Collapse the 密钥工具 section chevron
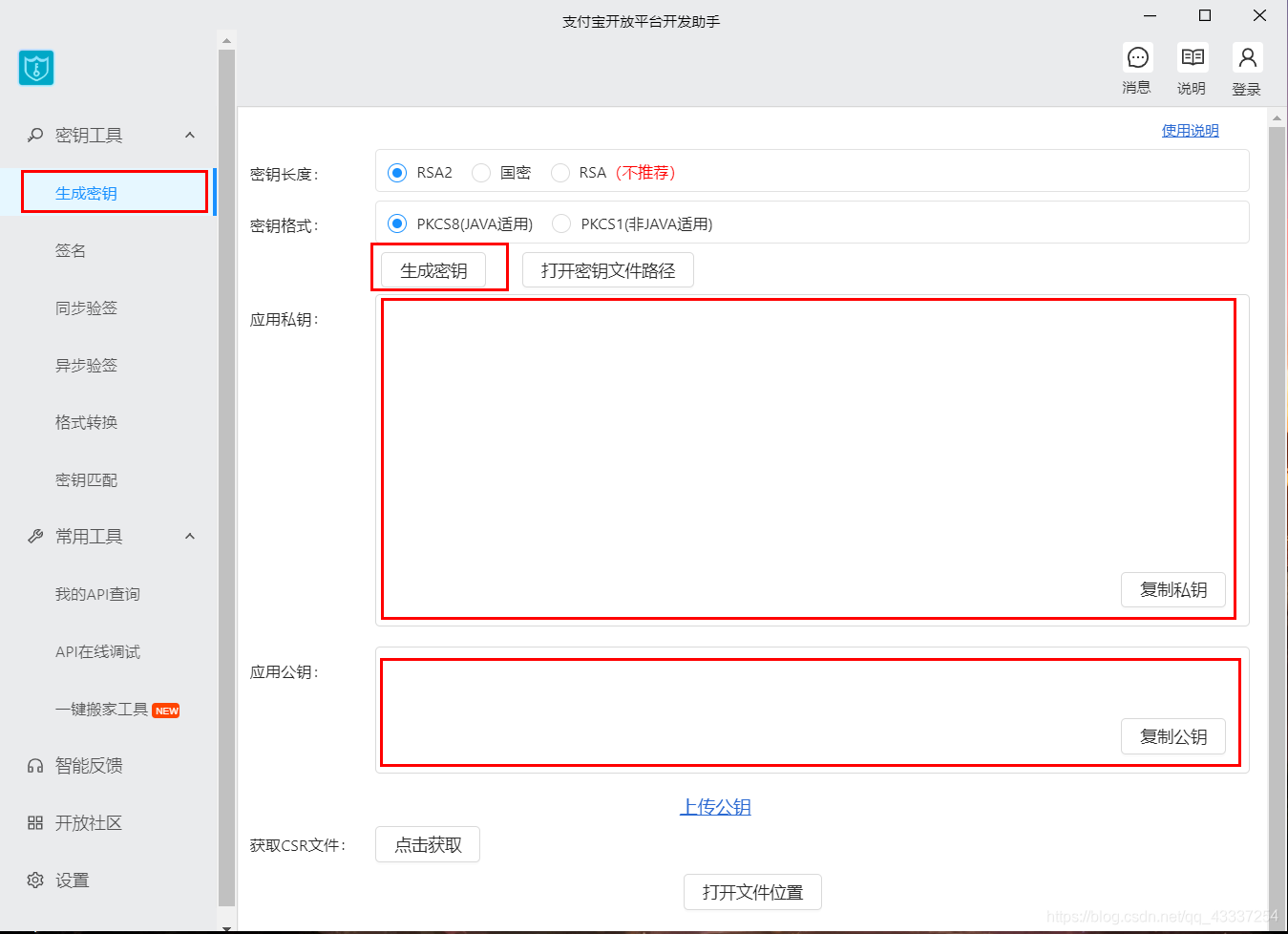Image resolution: width=1288 pixels, height=934 pixels. point(190,135)
